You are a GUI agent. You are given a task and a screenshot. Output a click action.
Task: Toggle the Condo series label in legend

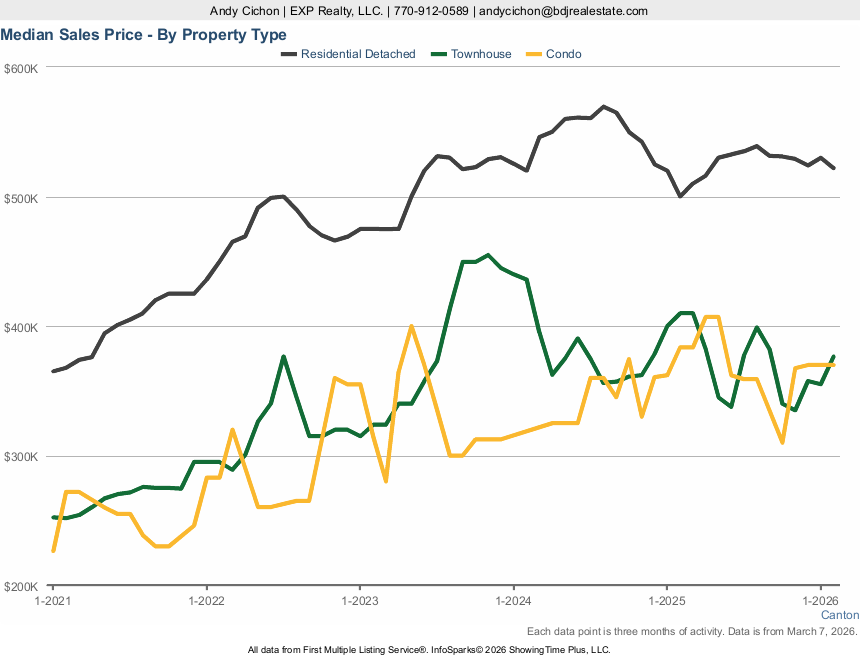[x=564, y=54]
